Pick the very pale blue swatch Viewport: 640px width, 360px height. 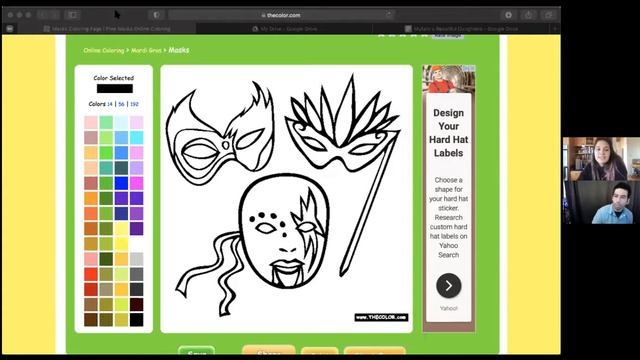point(121,122)
